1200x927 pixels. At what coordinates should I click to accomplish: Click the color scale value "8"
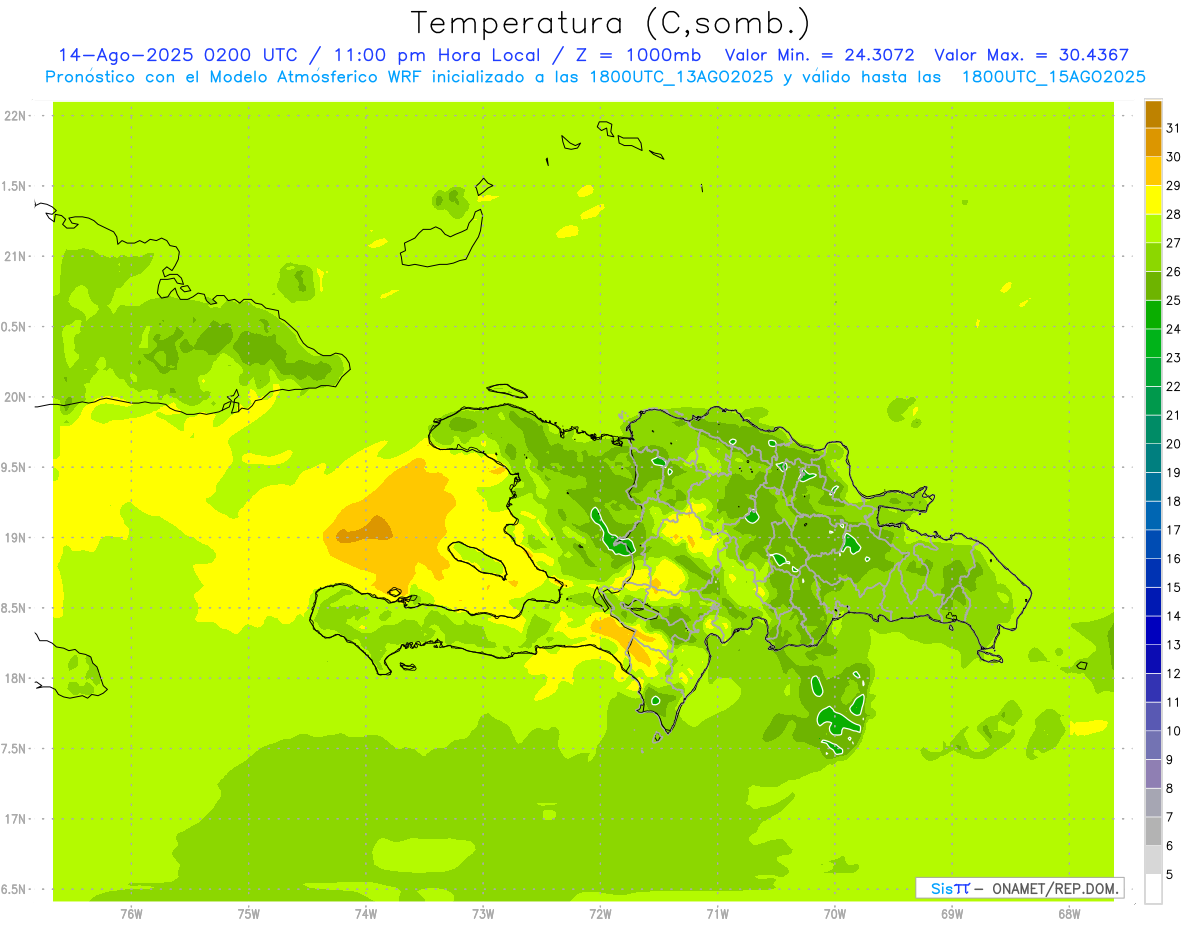[1170, 789]
